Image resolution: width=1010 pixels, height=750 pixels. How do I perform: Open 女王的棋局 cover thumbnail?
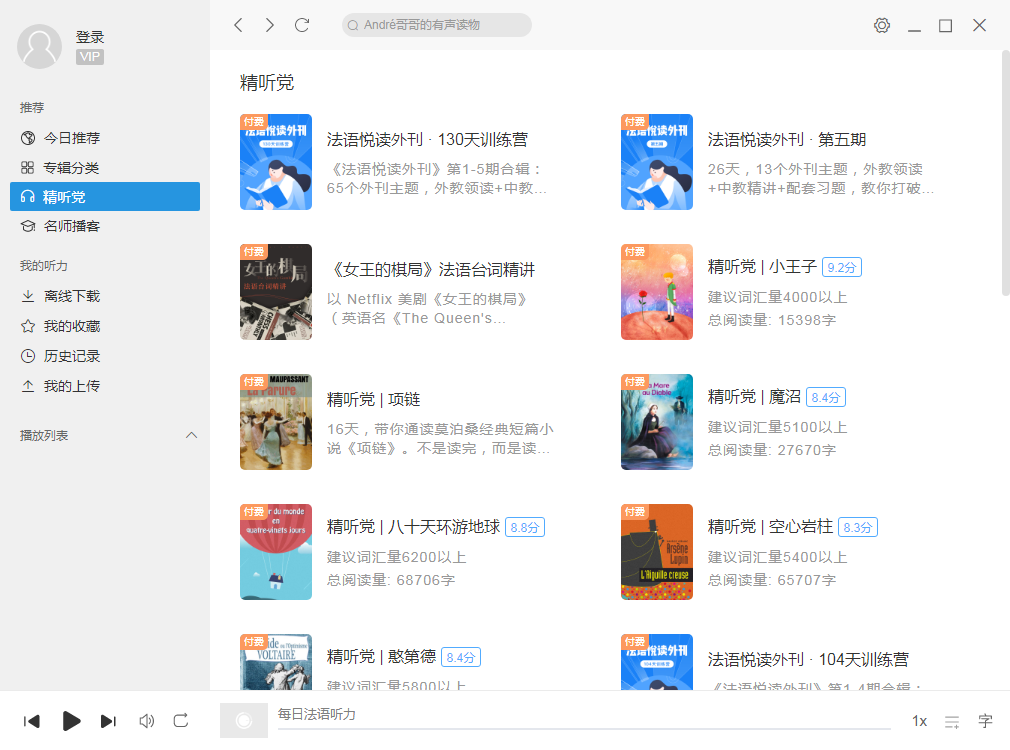pos(276,292)
